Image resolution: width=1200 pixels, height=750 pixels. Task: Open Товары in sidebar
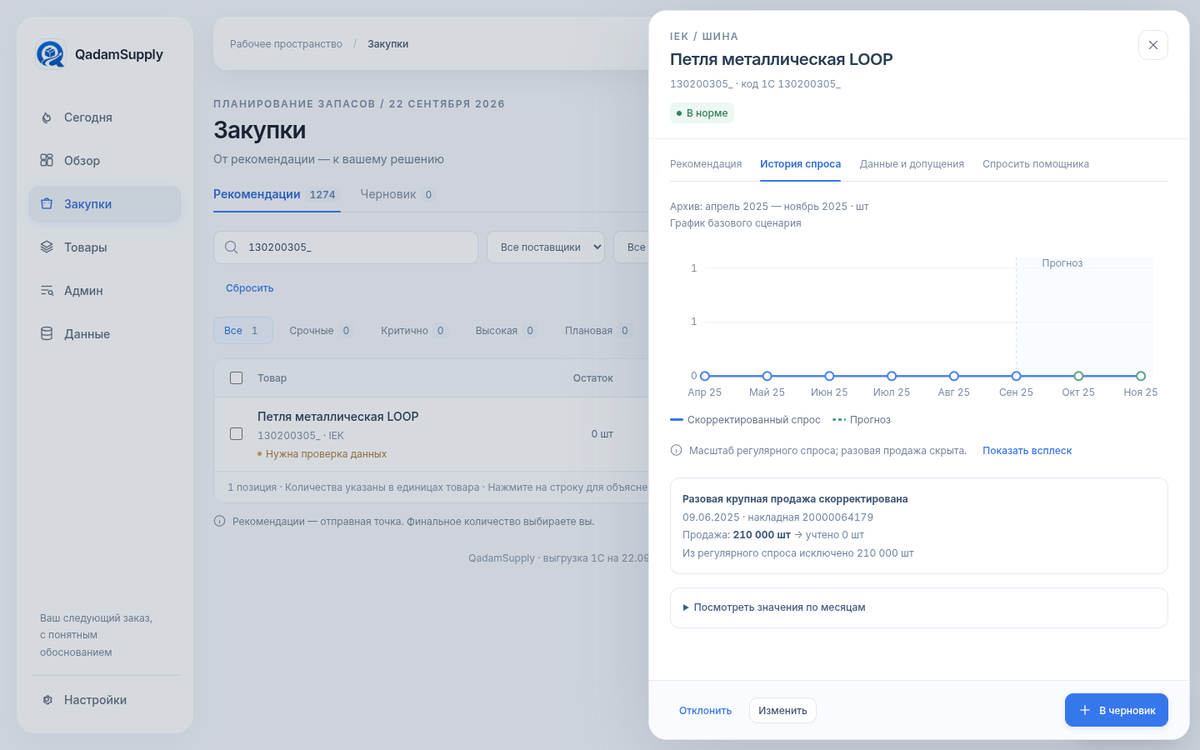[x=105, y=247]
